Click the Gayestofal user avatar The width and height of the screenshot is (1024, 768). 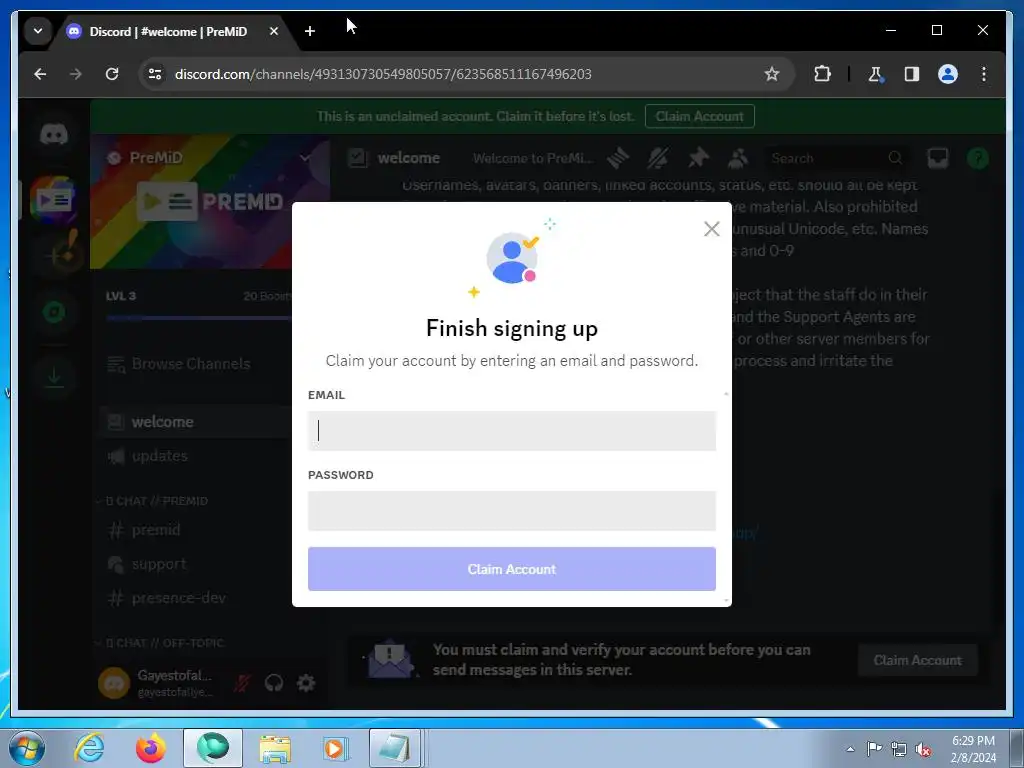coord(114,683)
